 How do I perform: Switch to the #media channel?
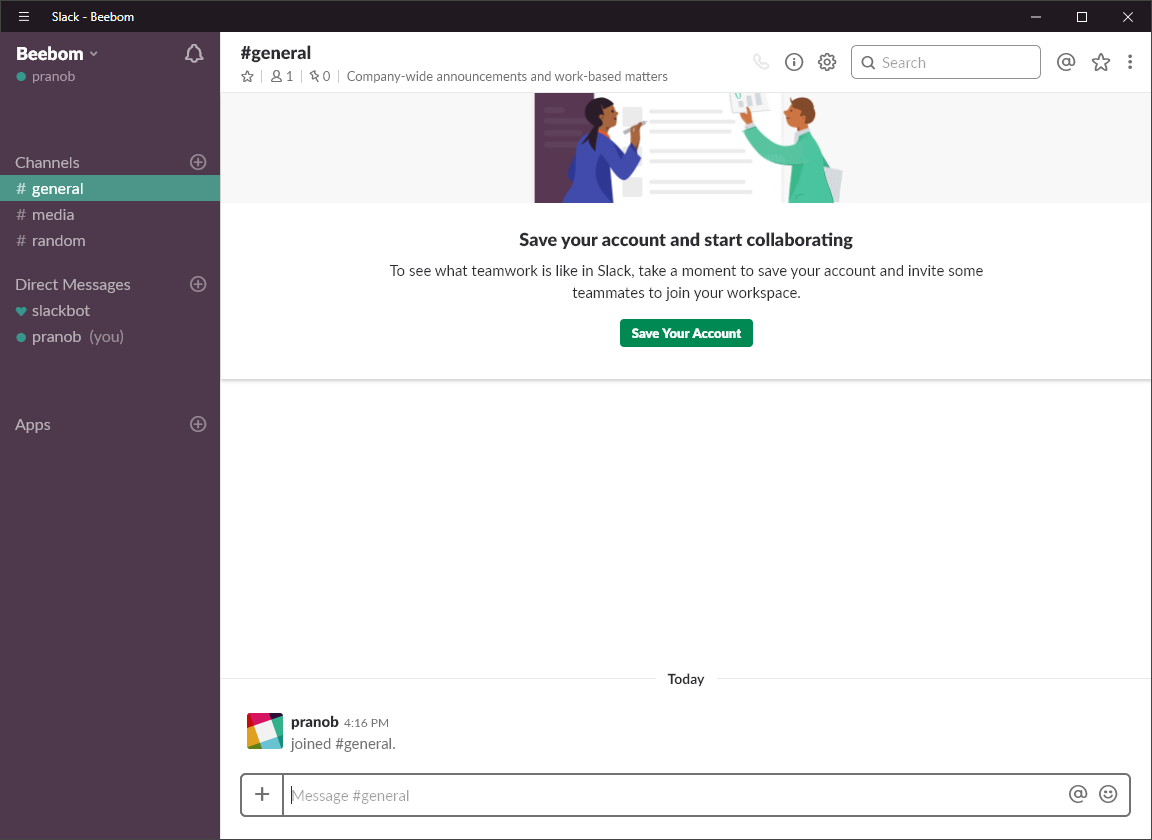tap(110, 215)
